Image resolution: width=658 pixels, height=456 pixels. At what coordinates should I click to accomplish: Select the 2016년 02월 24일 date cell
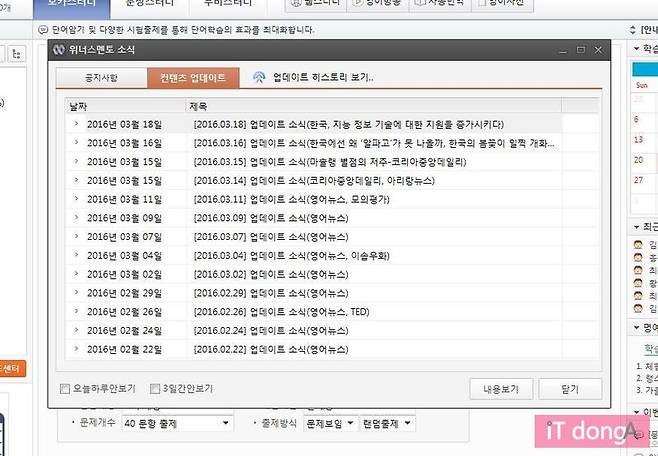tap(124, 331)
